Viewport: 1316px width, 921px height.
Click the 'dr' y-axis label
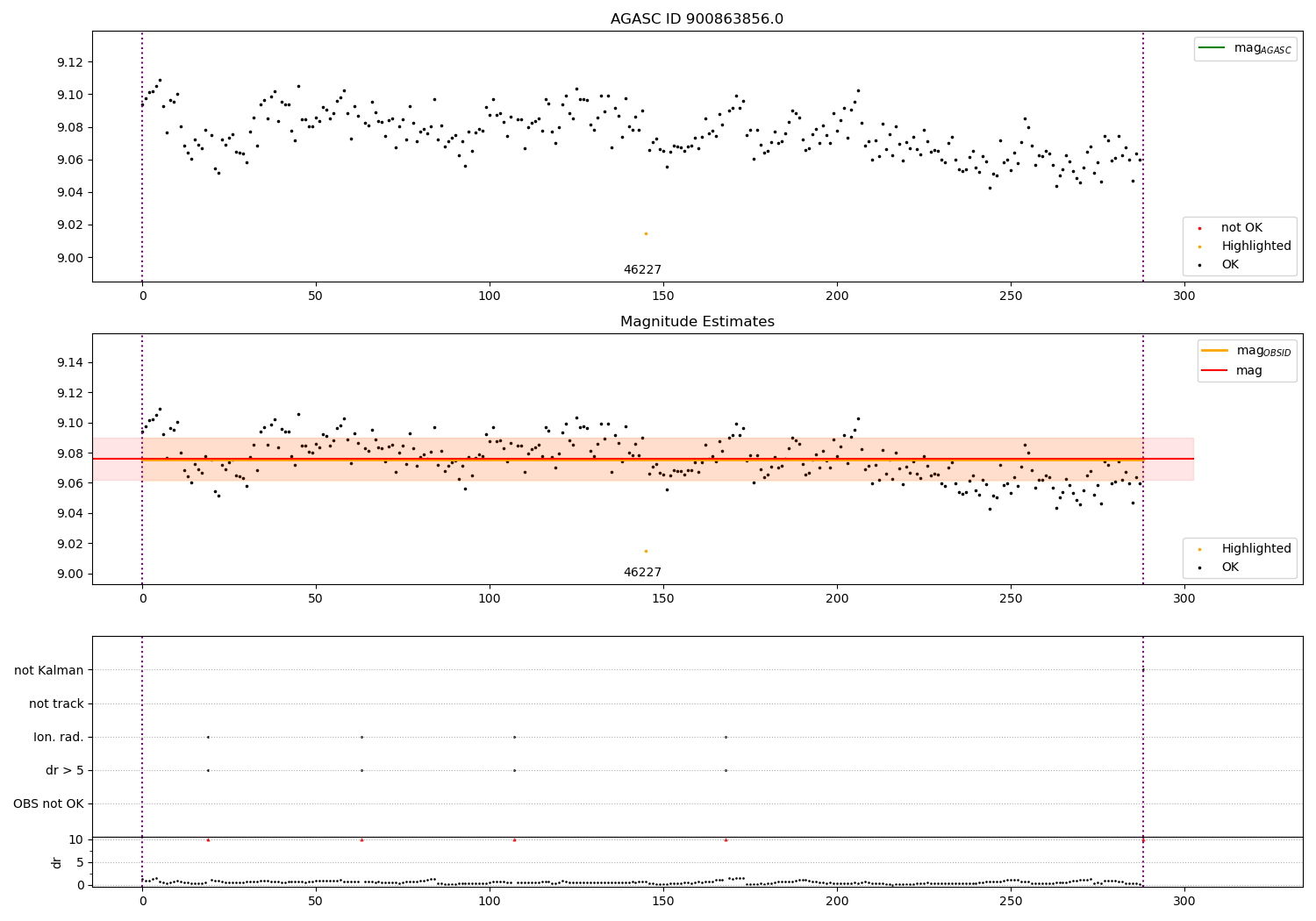(x=57, y=862)
